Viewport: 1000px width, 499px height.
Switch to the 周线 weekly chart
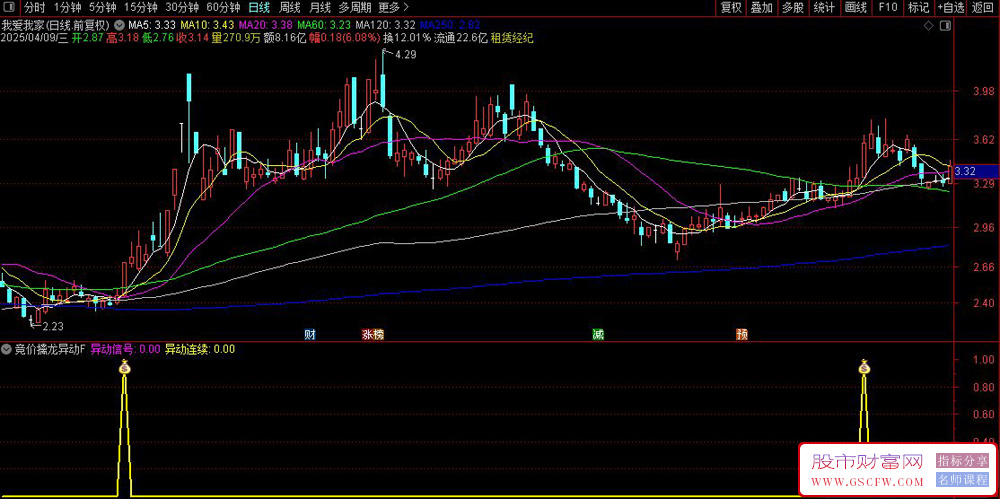(290, 8)
